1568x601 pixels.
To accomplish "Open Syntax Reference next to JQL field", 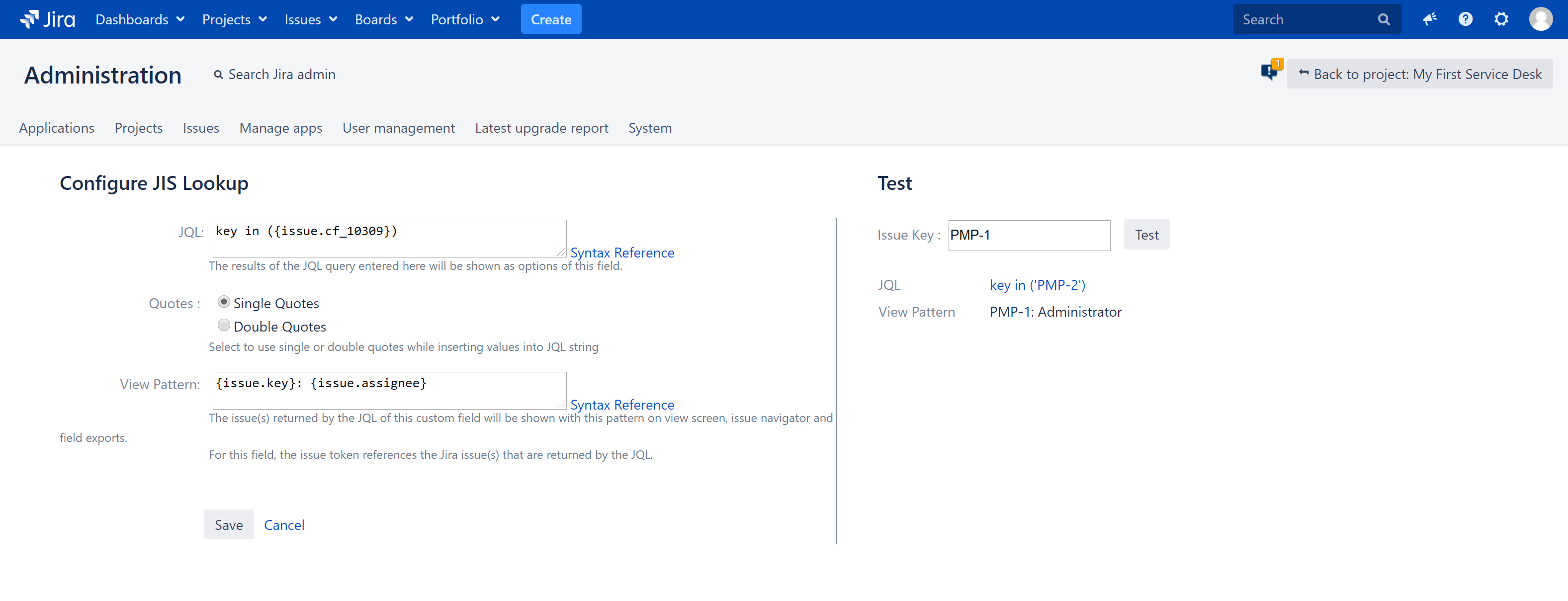I will pos(623,252).
